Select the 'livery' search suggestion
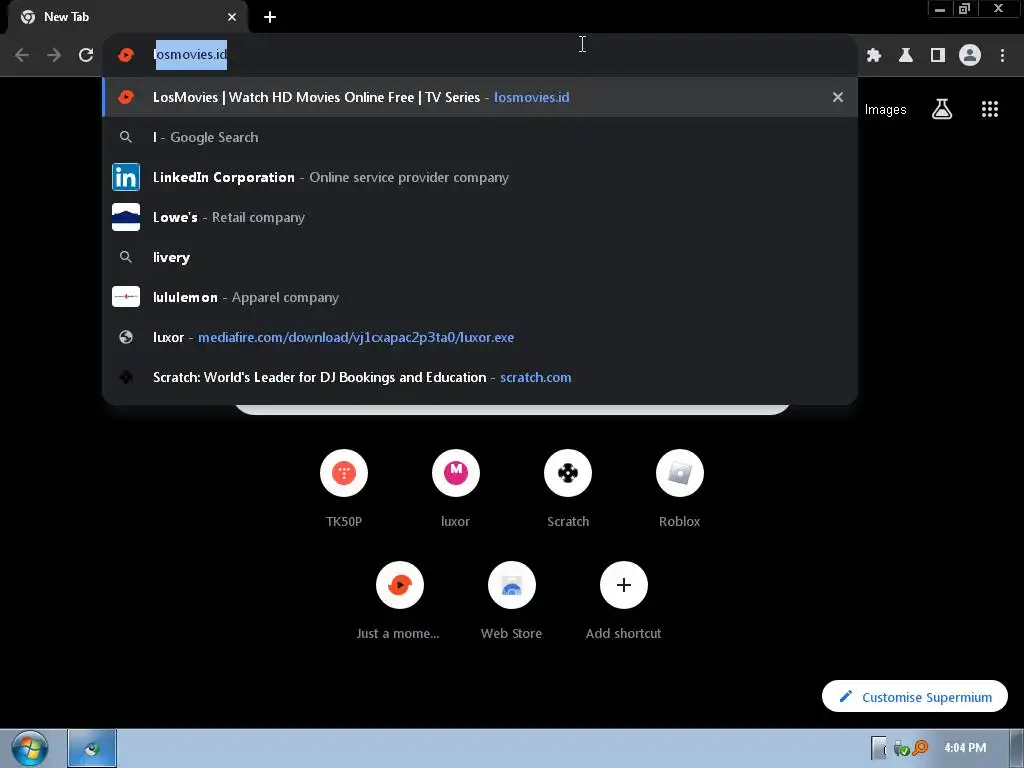The height and width of the screenshot is (768, 1024). [x=480, y=257]
